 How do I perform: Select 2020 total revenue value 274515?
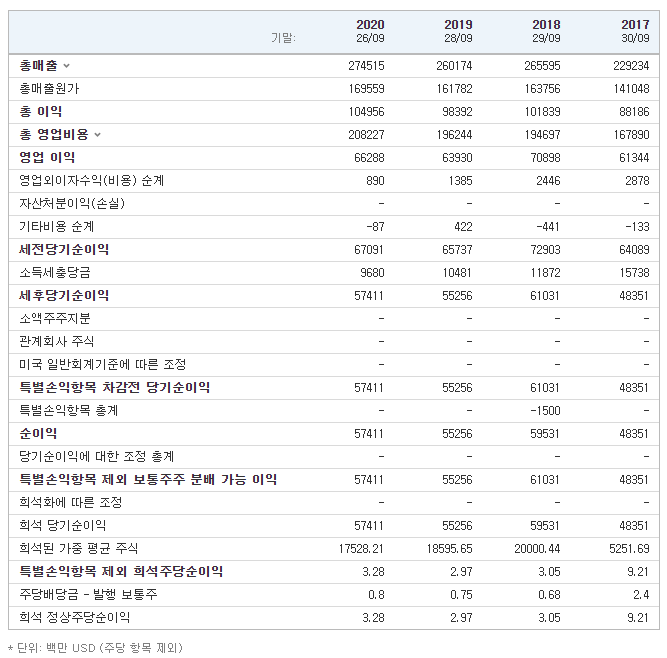pos(366,66)
